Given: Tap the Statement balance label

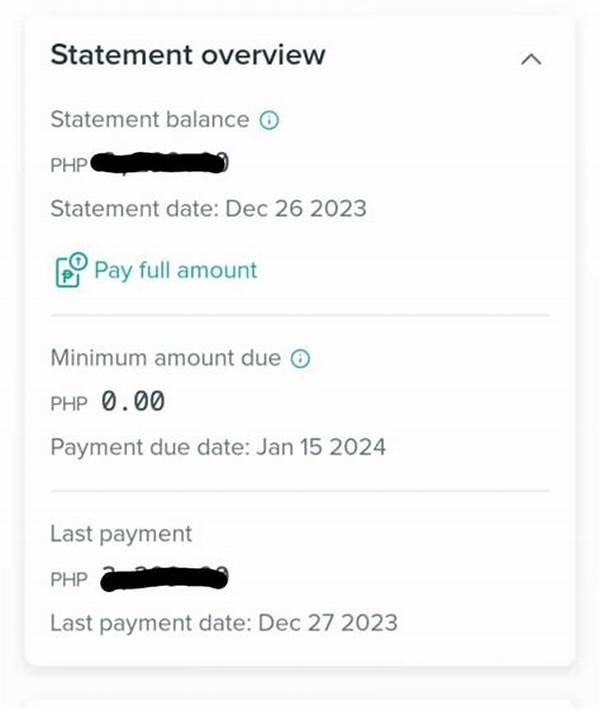Looking at the screenshot, I should (149, 120).
